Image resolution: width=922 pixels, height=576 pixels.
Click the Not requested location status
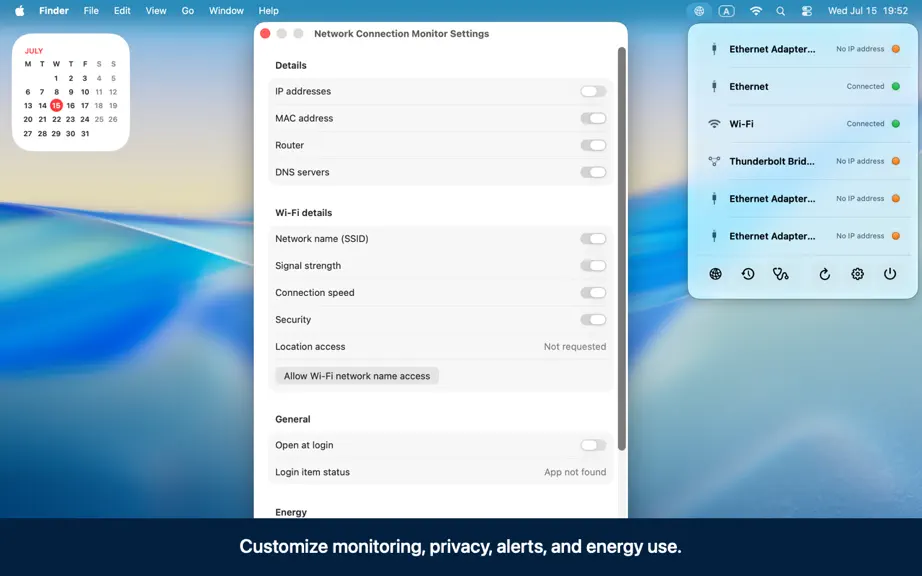(x=574, y=347)
